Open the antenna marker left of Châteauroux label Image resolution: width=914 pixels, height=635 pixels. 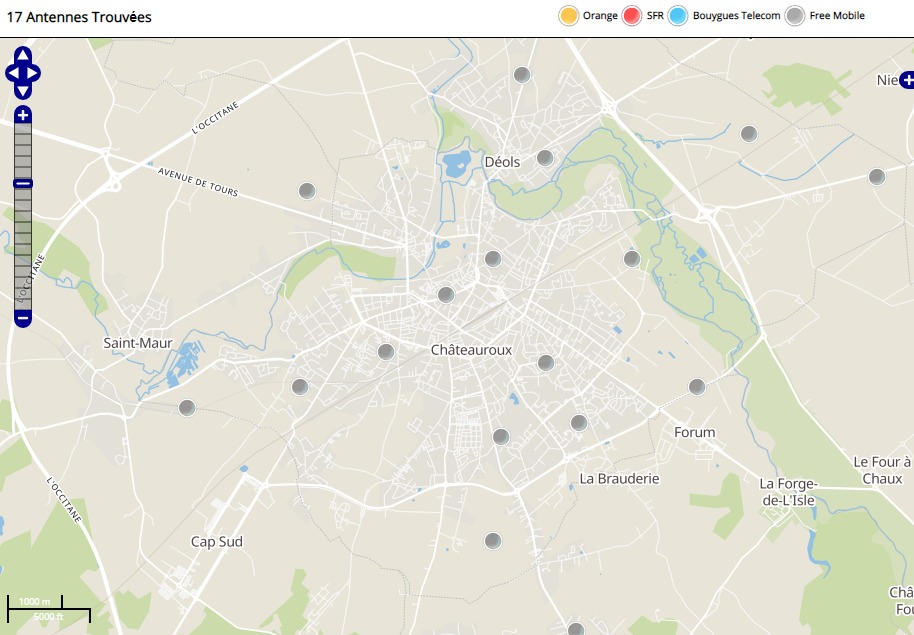click(x=386, y=352)
